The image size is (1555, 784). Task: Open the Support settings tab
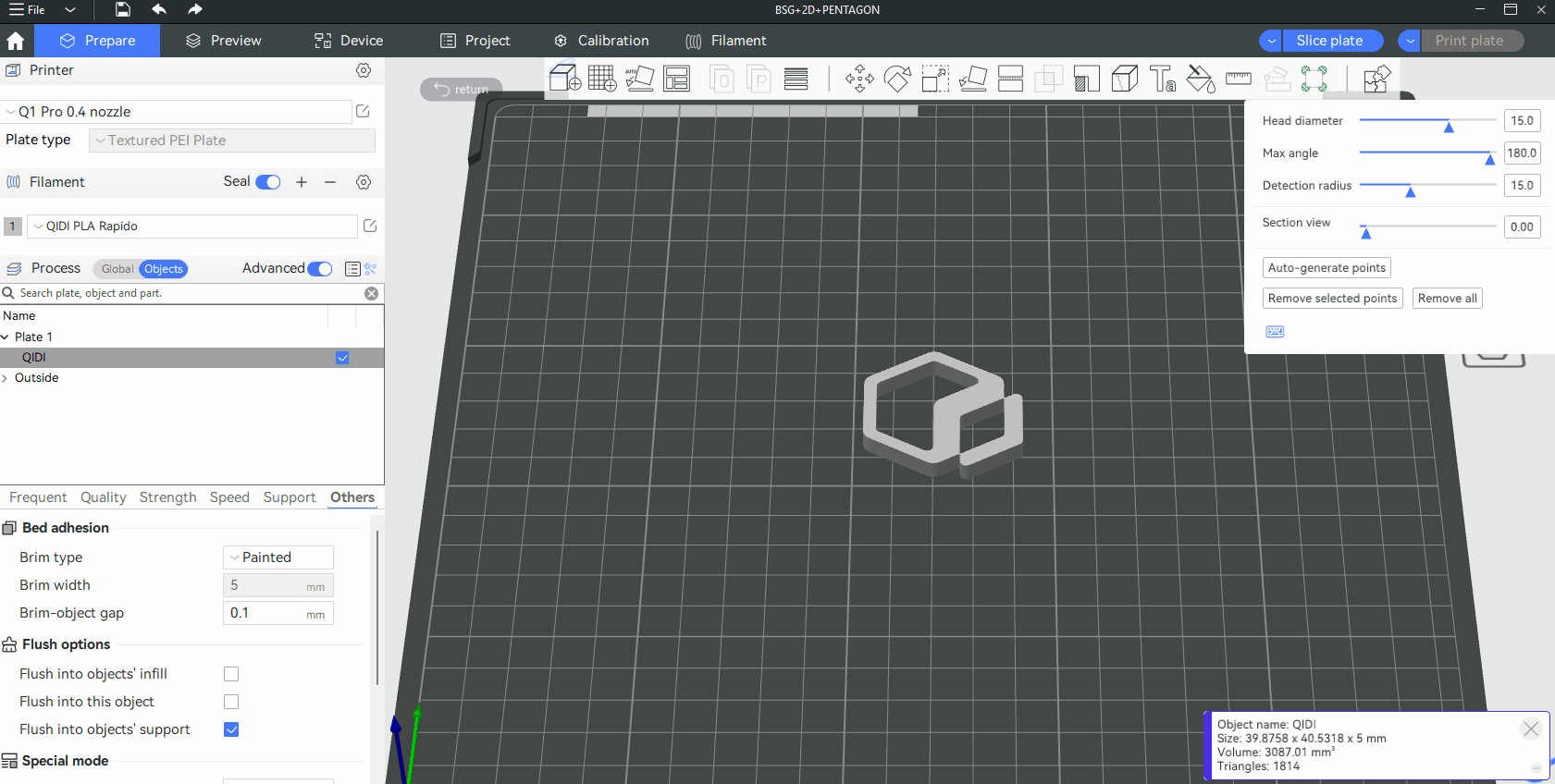[289, 497]
